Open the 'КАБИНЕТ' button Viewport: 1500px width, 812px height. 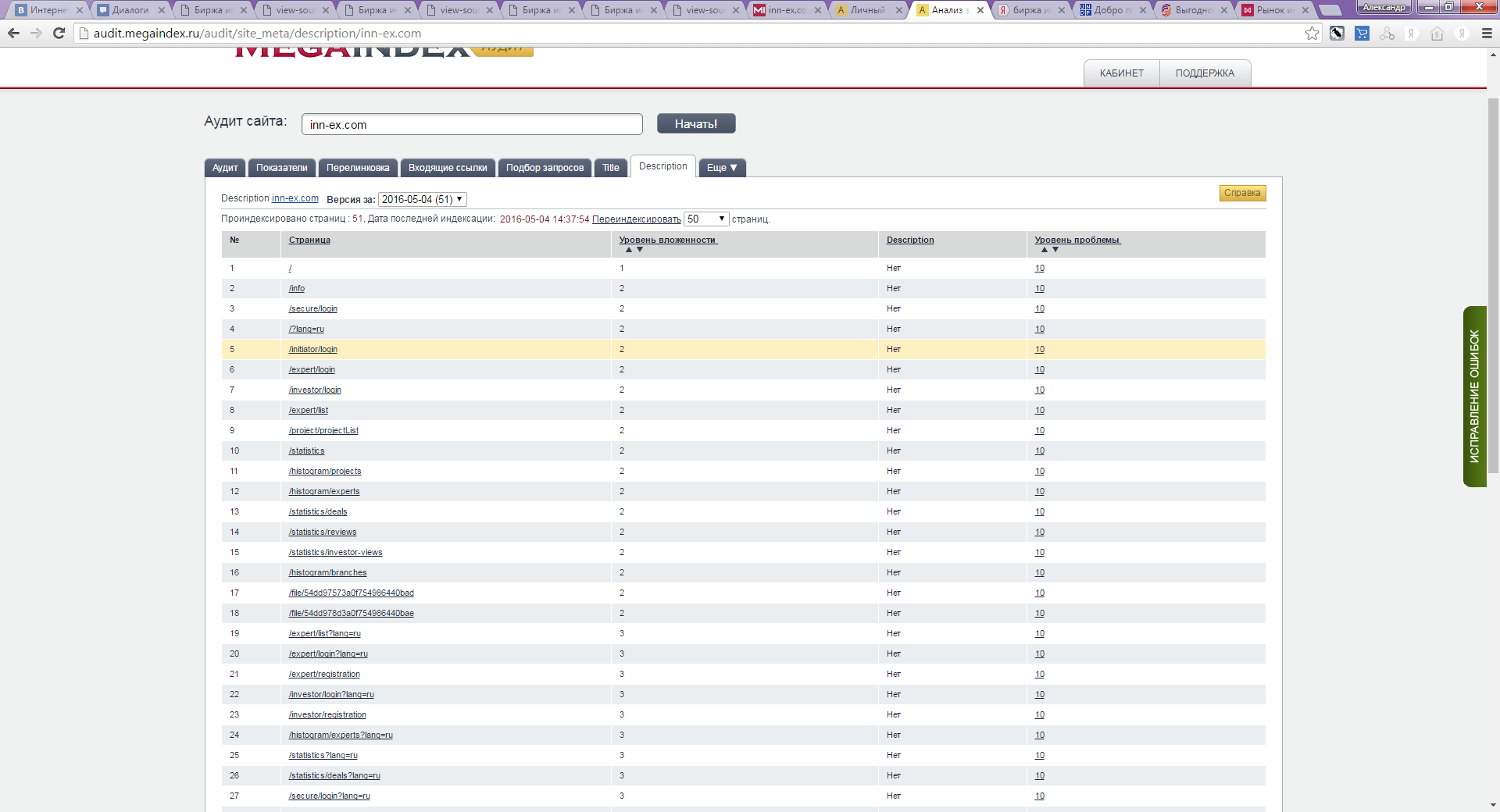pos(1122,73)
